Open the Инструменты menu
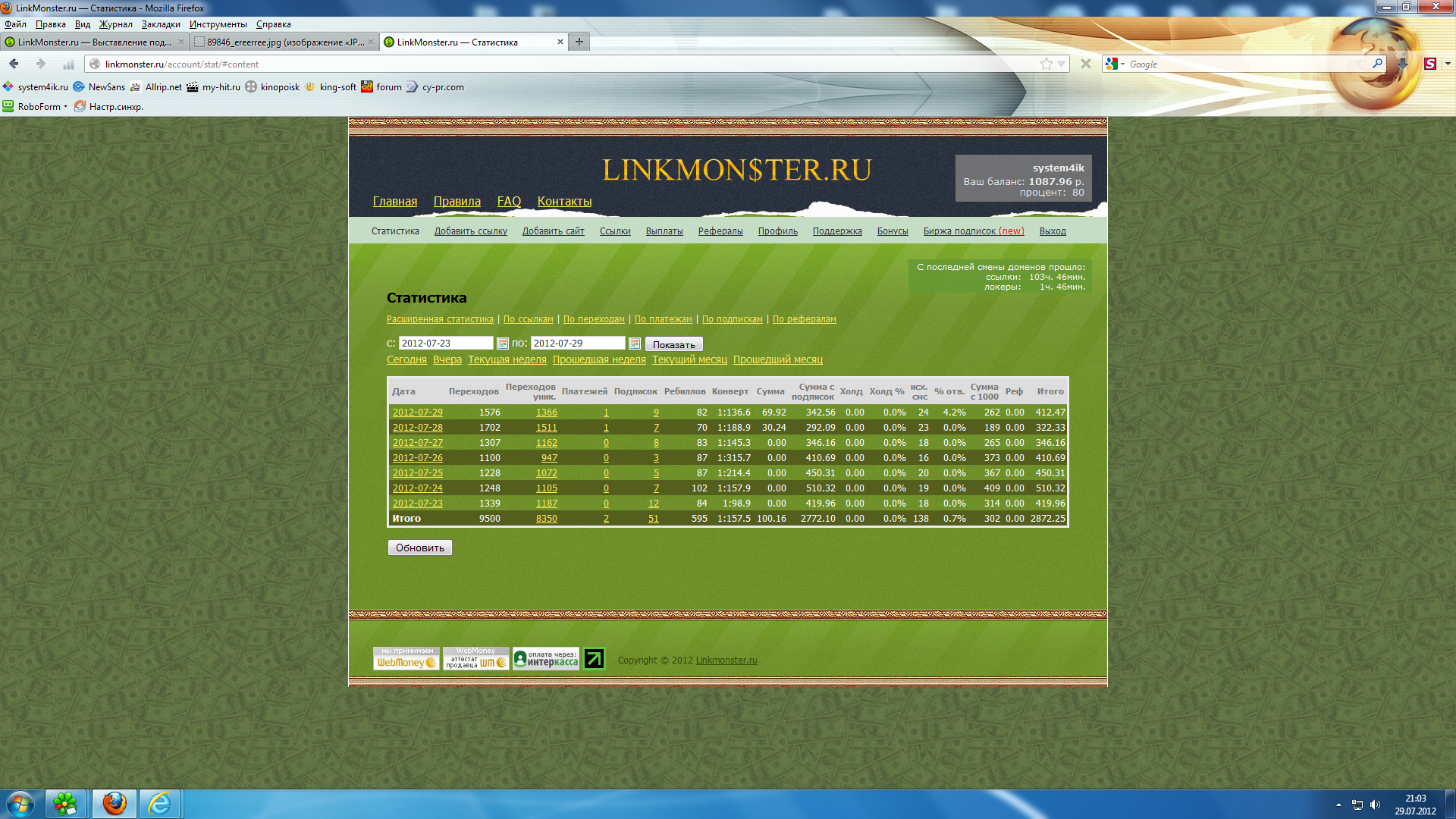The height and width of the screenshot is (819, 1456). pos(218,24)
